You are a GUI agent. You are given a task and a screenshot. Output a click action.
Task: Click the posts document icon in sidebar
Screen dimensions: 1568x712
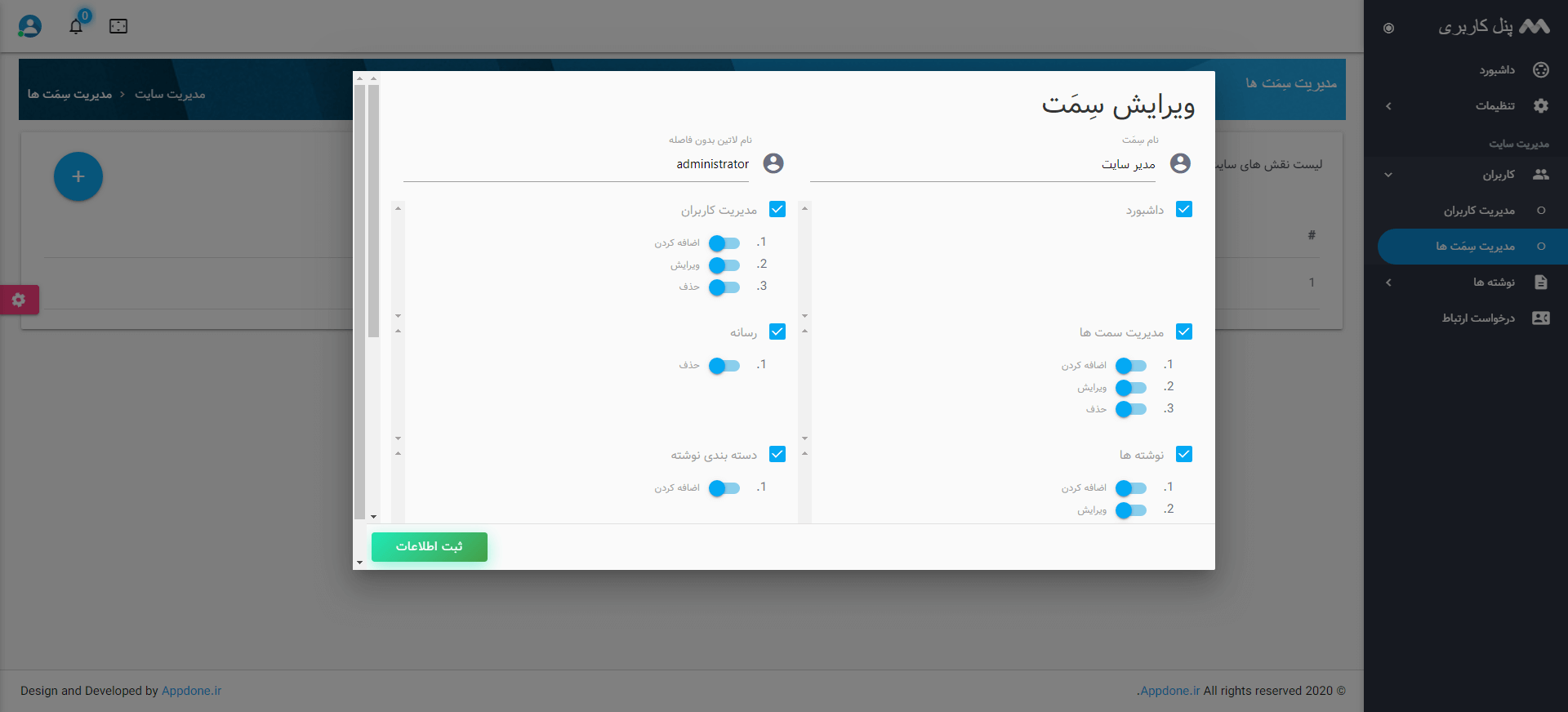tap(1541, 282)
